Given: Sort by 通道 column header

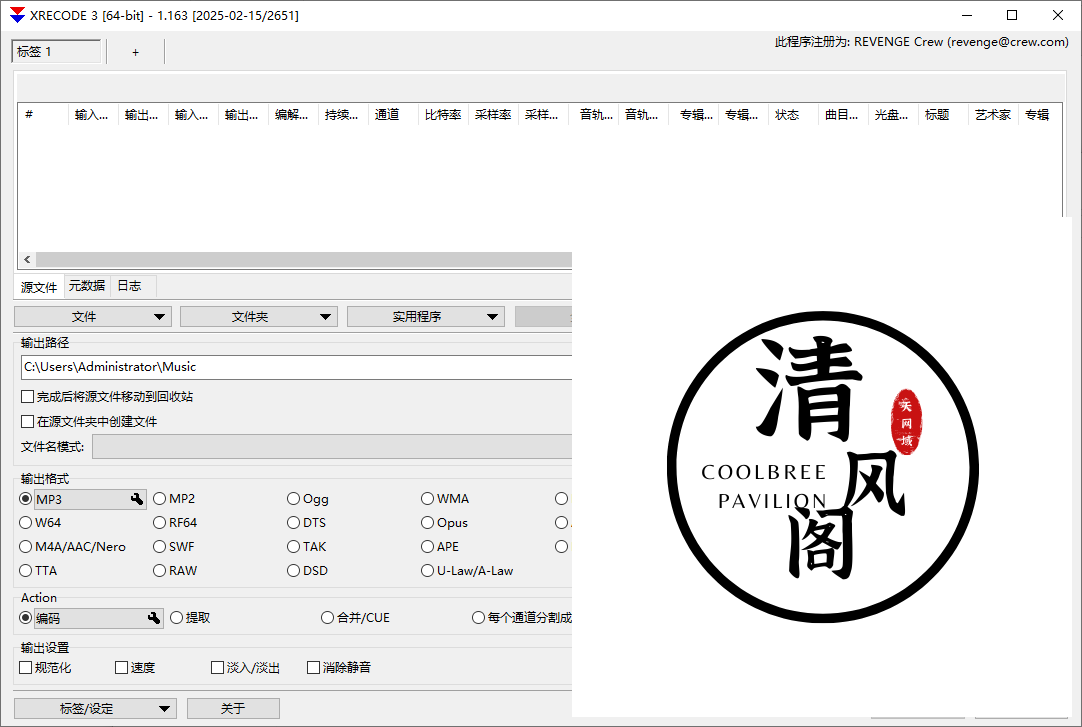Looking at the screenshot, I should 393,114.
